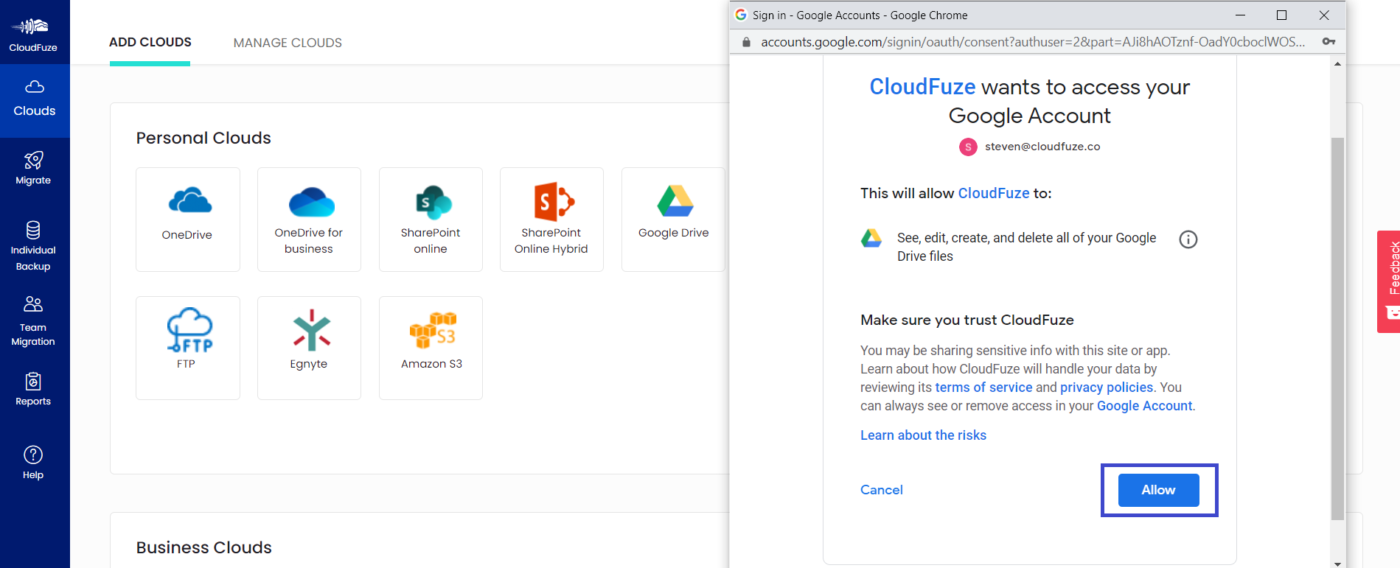The image size is (1400, 568).
Task: Click the Cancel link in consent dialog
Action: click(x=882, y=490)
